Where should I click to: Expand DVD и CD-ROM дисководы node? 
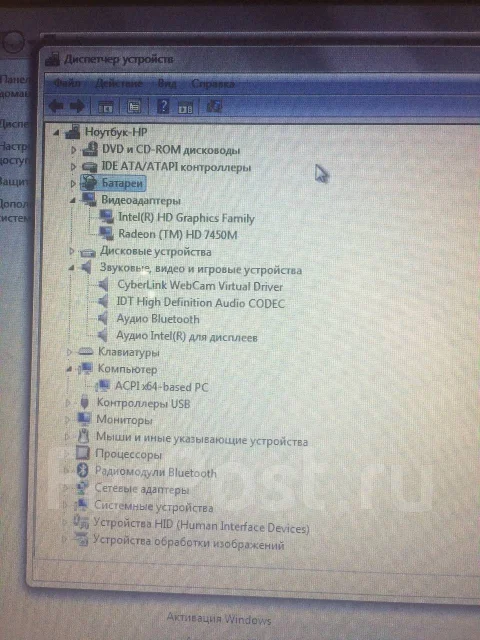click(73, 150)
